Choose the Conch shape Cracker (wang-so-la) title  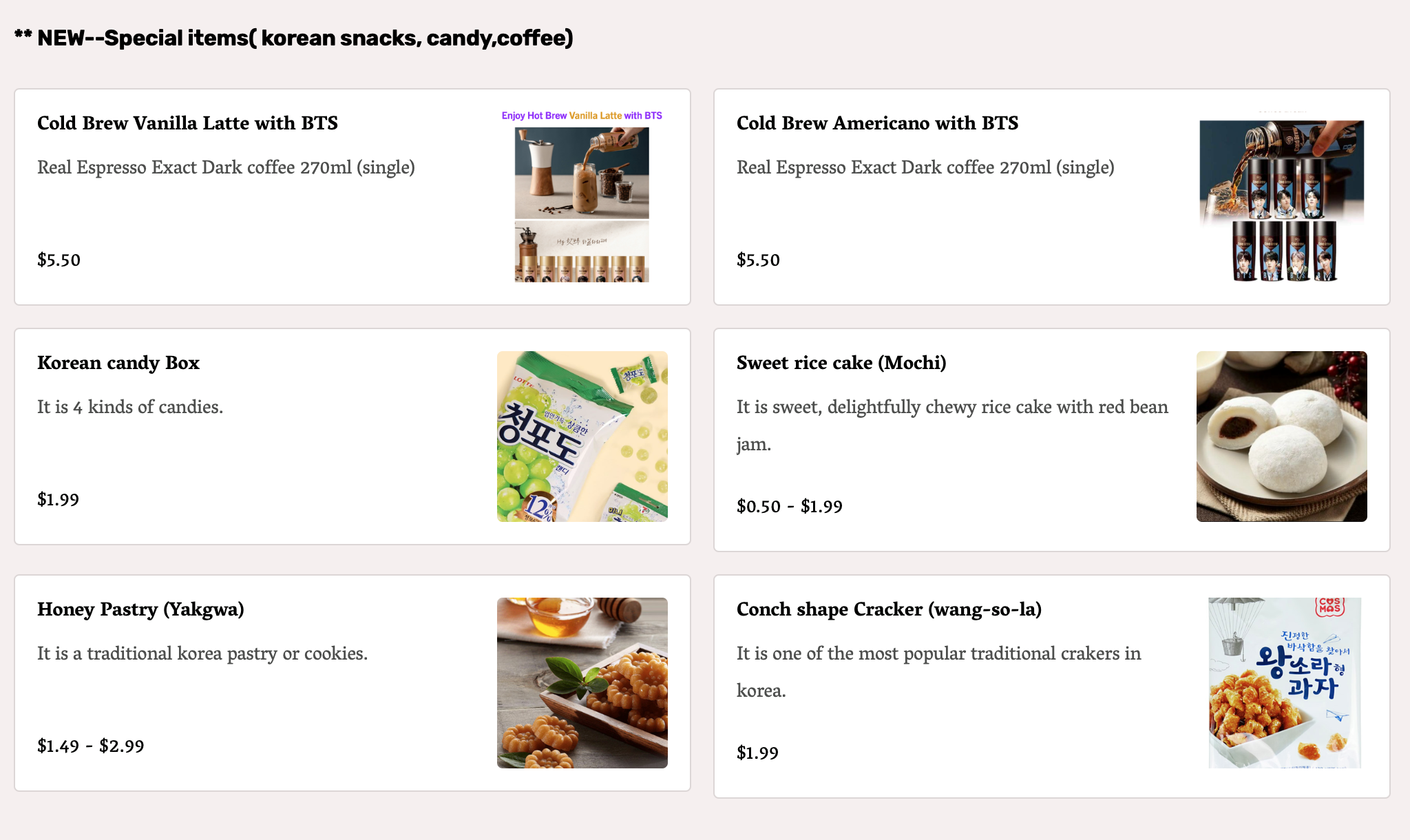[x=888, y=609]
